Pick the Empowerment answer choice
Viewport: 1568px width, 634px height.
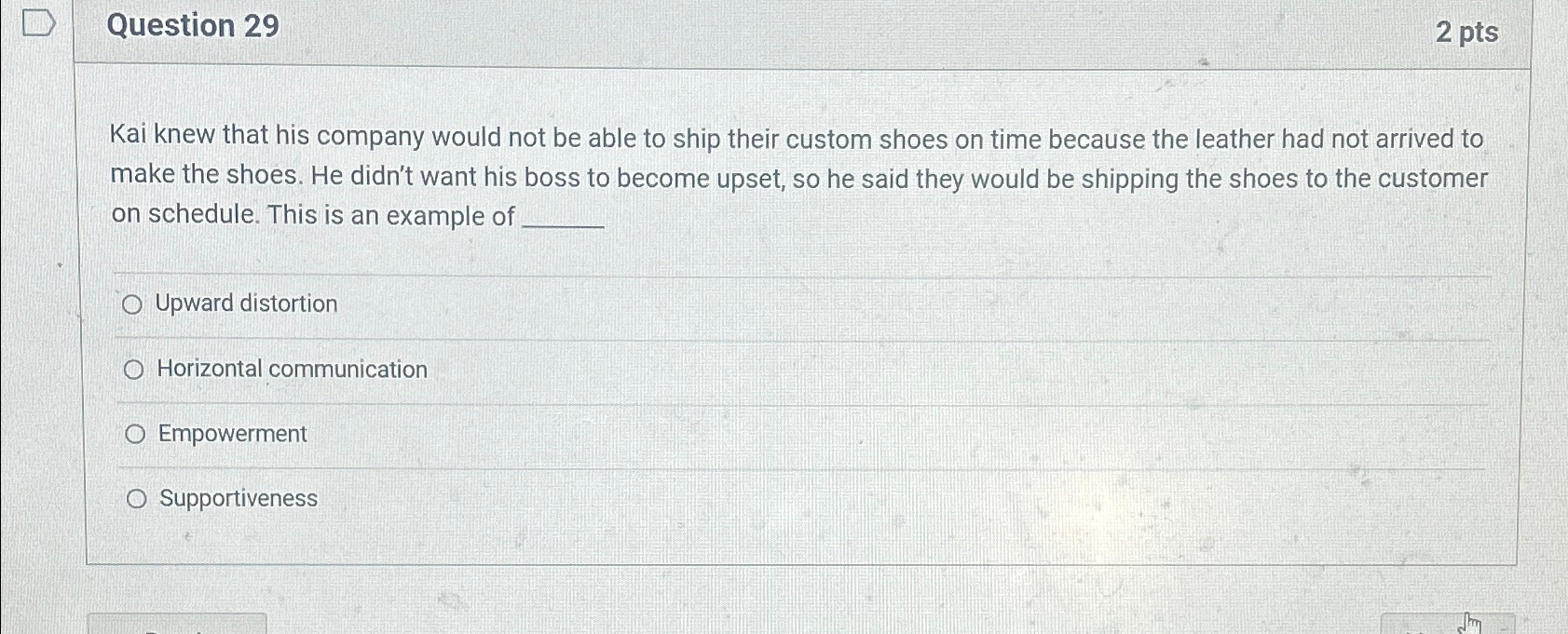136,432
